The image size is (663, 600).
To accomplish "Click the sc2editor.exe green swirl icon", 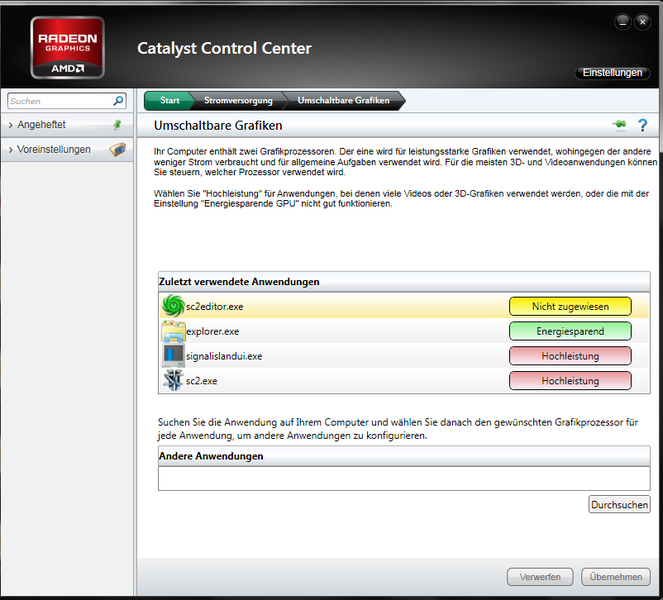I will click(x=173, y=306).
